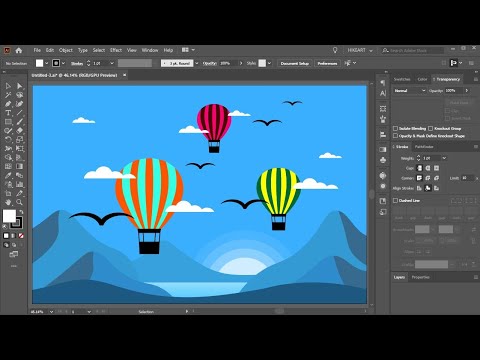
Task: Choose the Bevel Join corner option
Action: point(436,178)
